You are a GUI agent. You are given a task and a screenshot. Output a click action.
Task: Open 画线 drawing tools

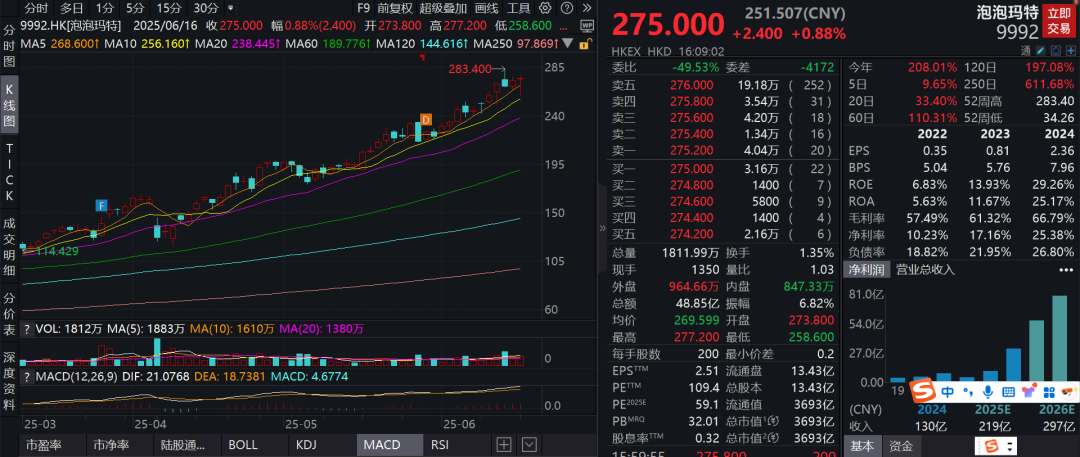pos(486,8)
